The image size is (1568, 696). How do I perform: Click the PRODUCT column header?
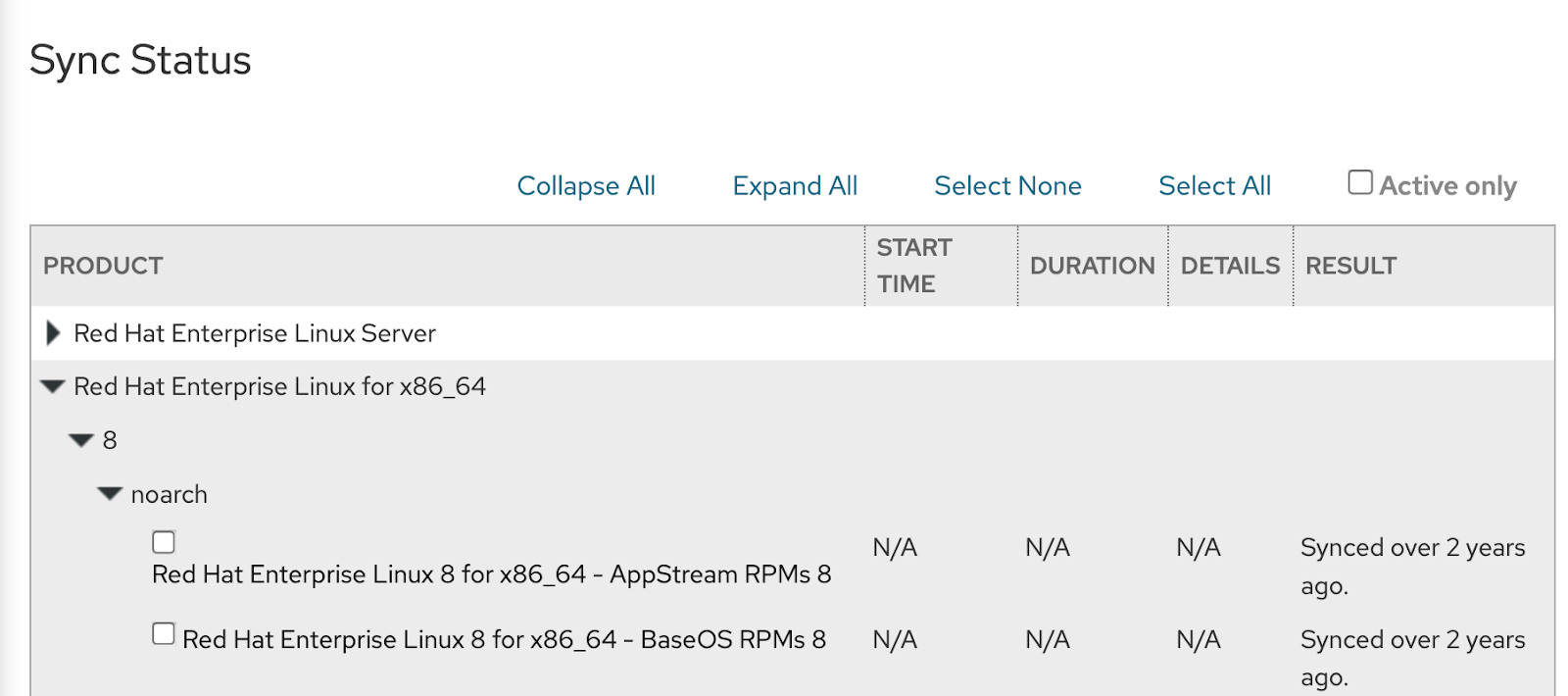click(x=103, y=266)
